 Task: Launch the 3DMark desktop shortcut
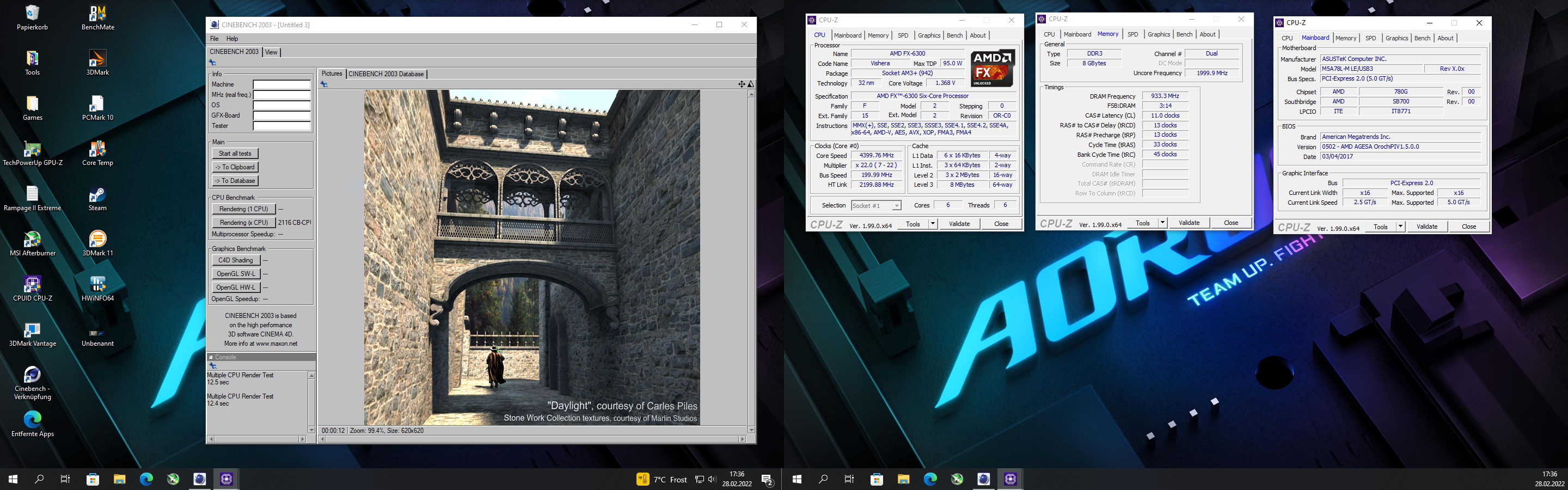point(97,63)
